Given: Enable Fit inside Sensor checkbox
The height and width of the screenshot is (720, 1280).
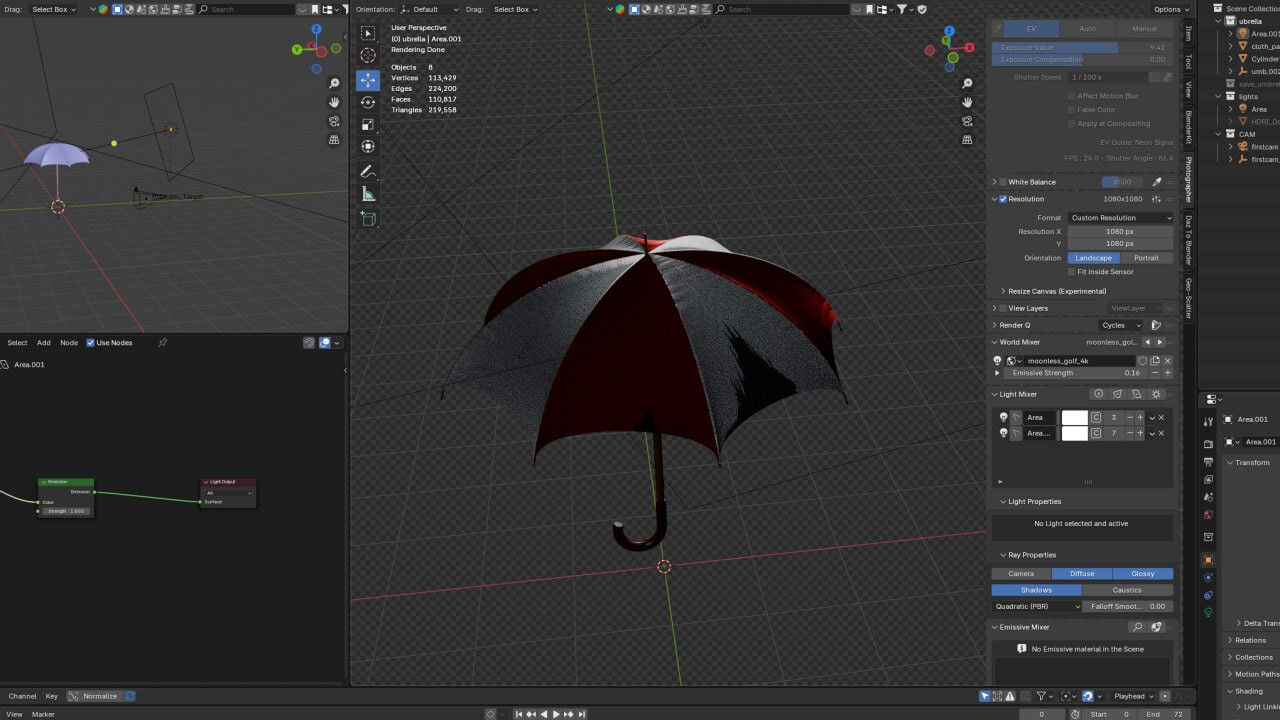Looking at the screenshot, I should tap(1072, 271).
